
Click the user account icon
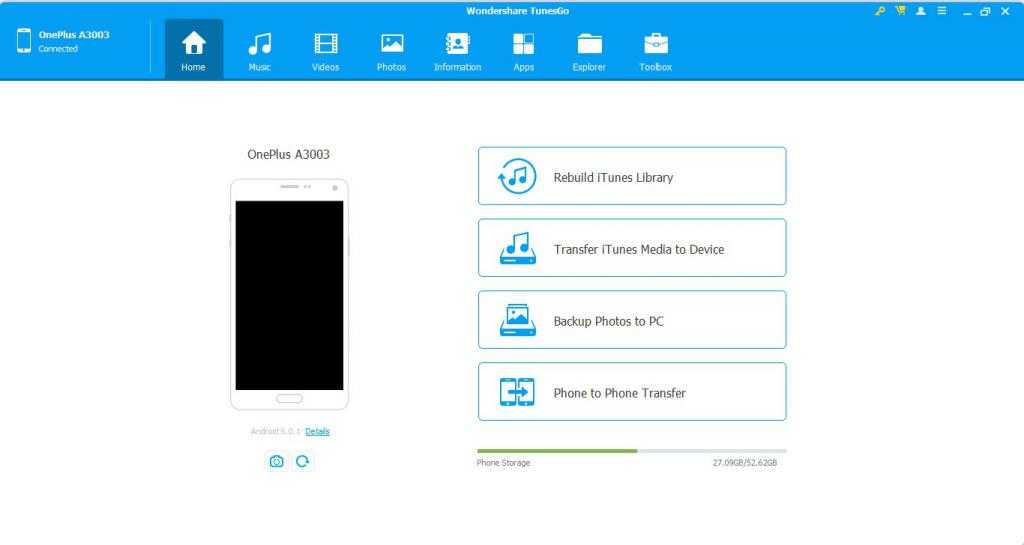pos(920,11)
